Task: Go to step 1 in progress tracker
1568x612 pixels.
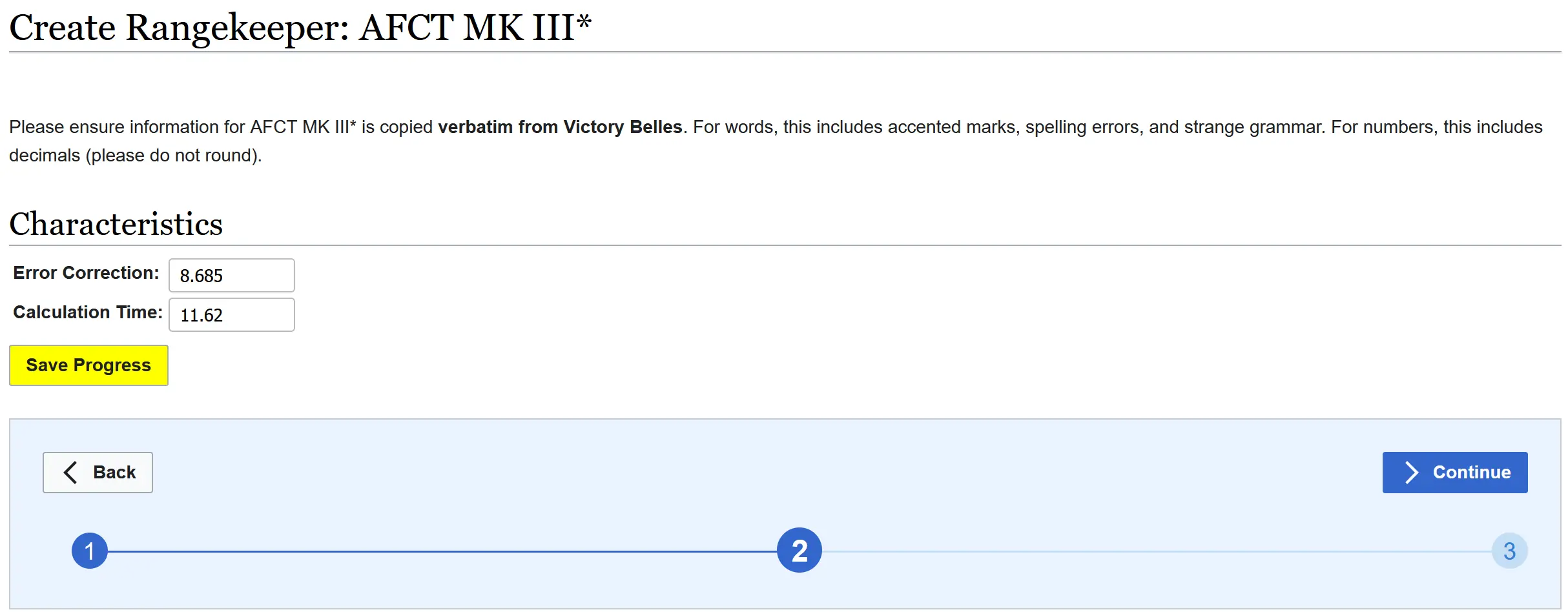Action: tap(90, 551)
